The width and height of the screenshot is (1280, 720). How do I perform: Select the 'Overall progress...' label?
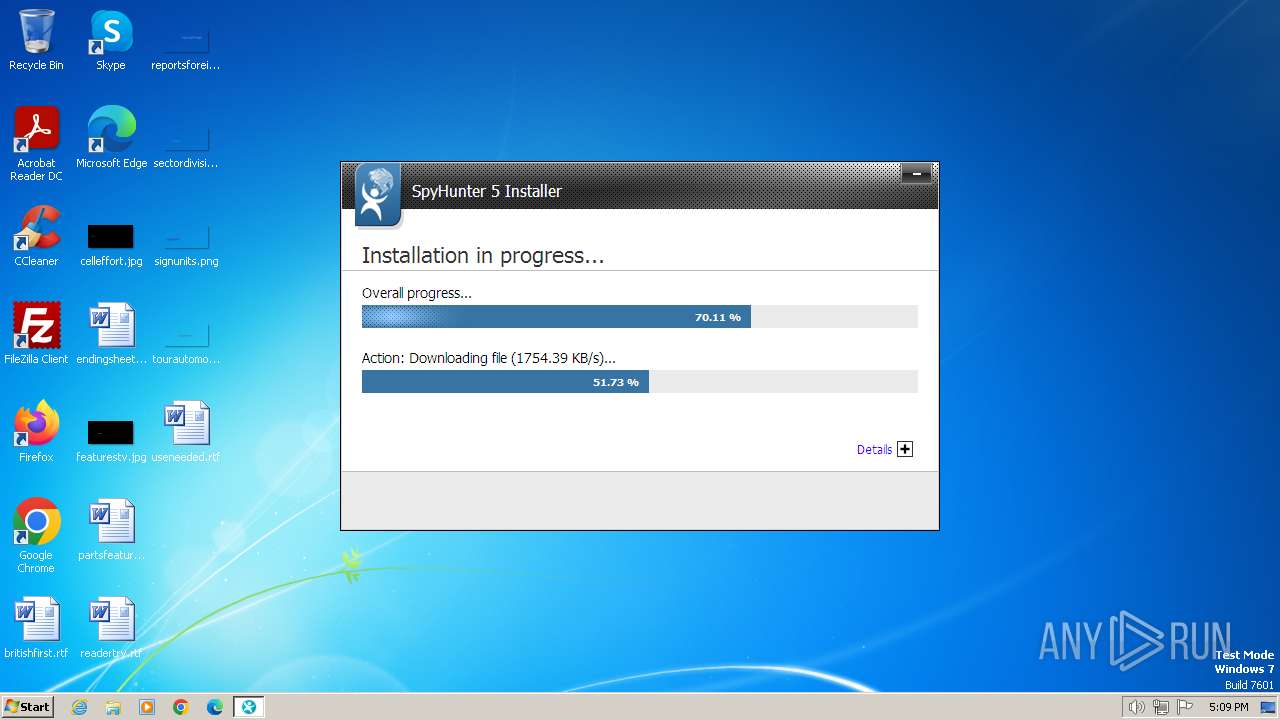point(416,293)
